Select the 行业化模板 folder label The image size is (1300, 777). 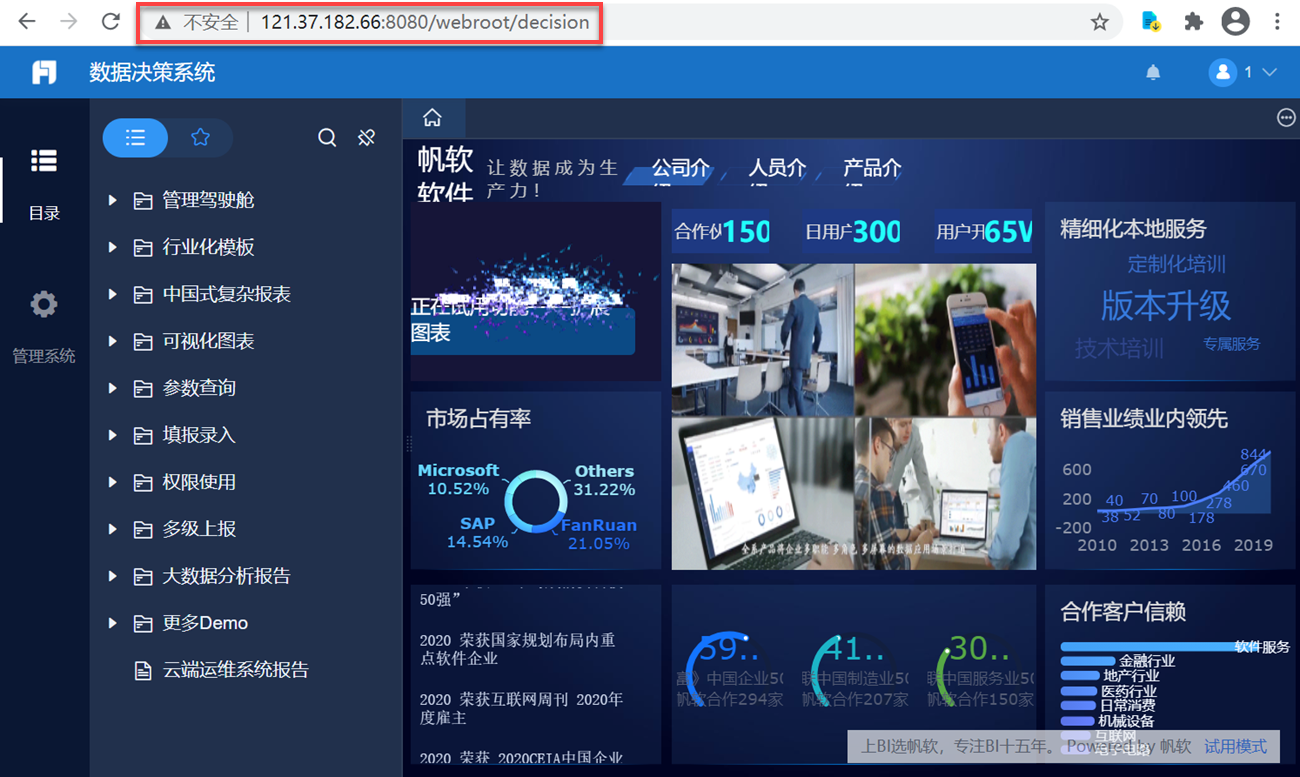(x=209, y=247)
